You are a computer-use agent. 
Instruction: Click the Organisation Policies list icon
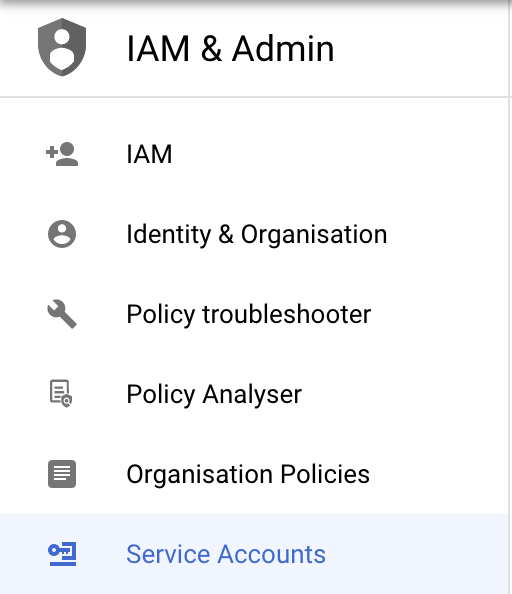coord(62,474)
